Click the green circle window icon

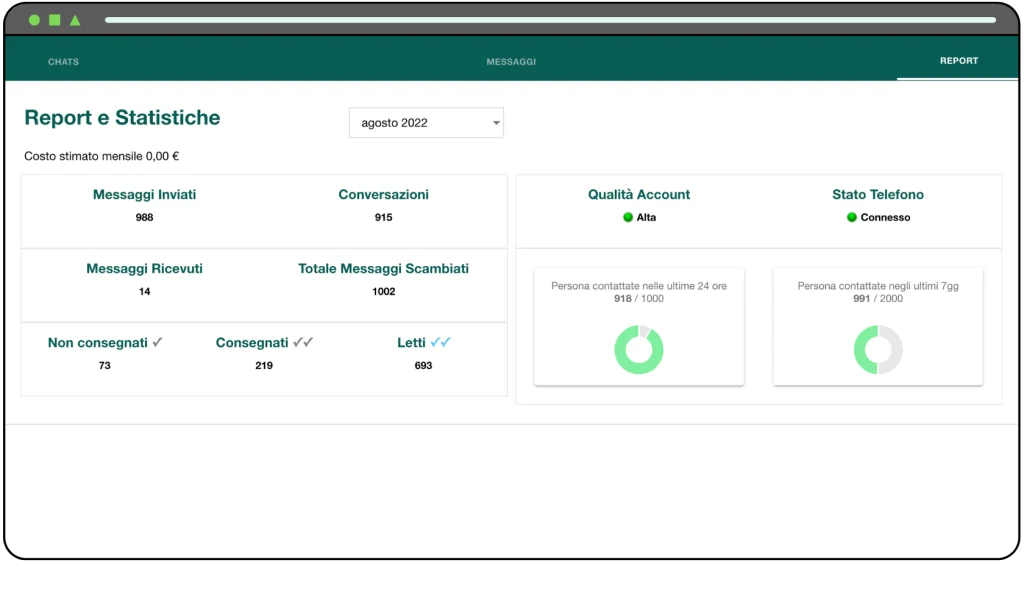[x=34, y=20]
